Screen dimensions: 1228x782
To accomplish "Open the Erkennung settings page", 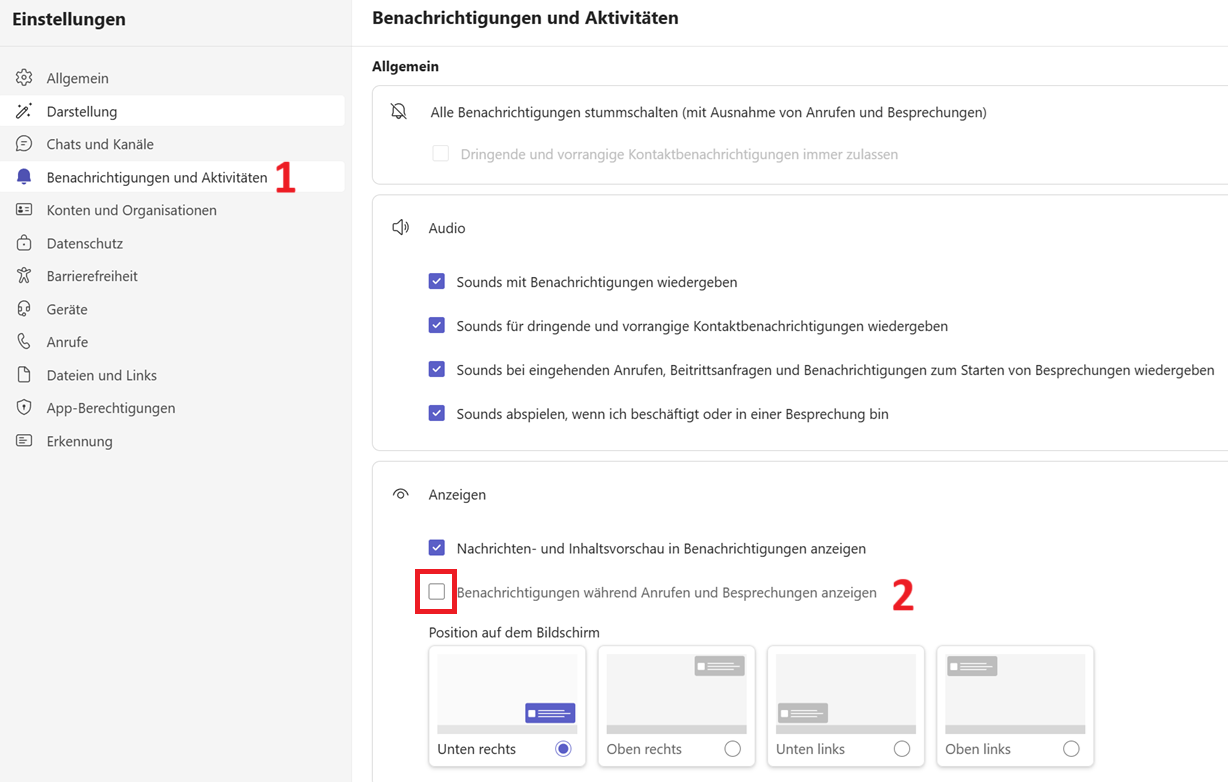I will click(79, 441).
